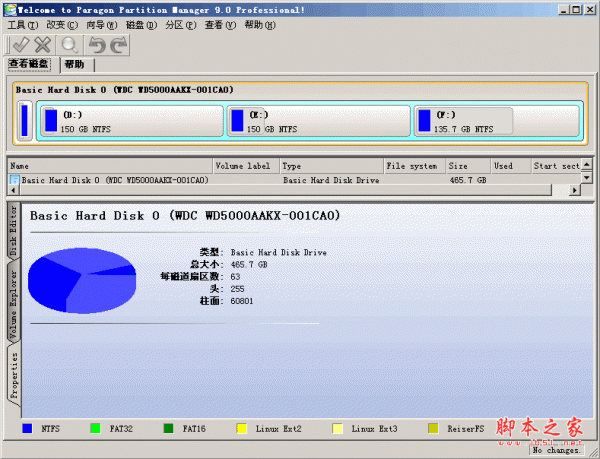
Task: Click the magnifier search icon in toolbar
Action: [70, 45]
